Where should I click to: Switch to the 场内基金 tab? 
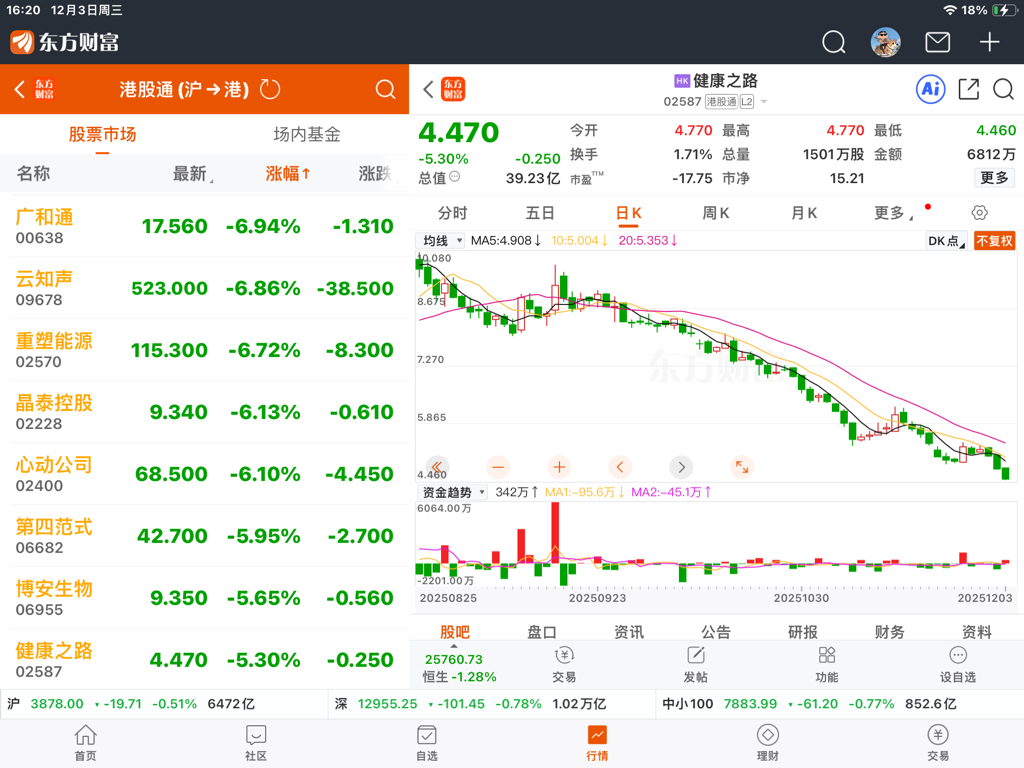coord(307,135)
